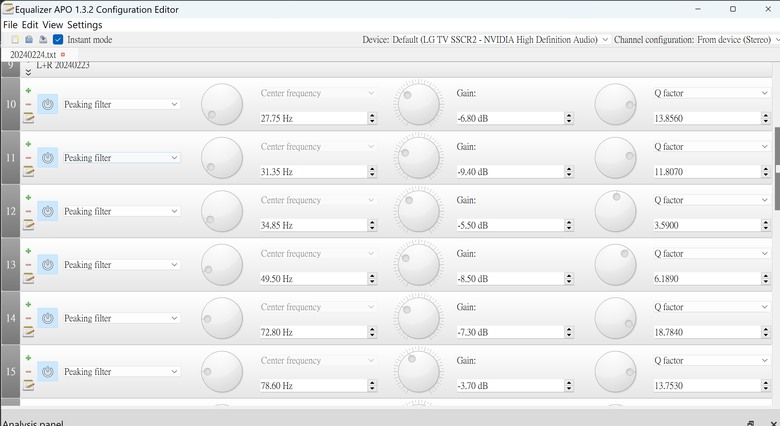Click the 3.5900 Q factor stepper arrows
Image resolution: width=780 pixels, height=426 pixels.
click(x=766, y=225)
